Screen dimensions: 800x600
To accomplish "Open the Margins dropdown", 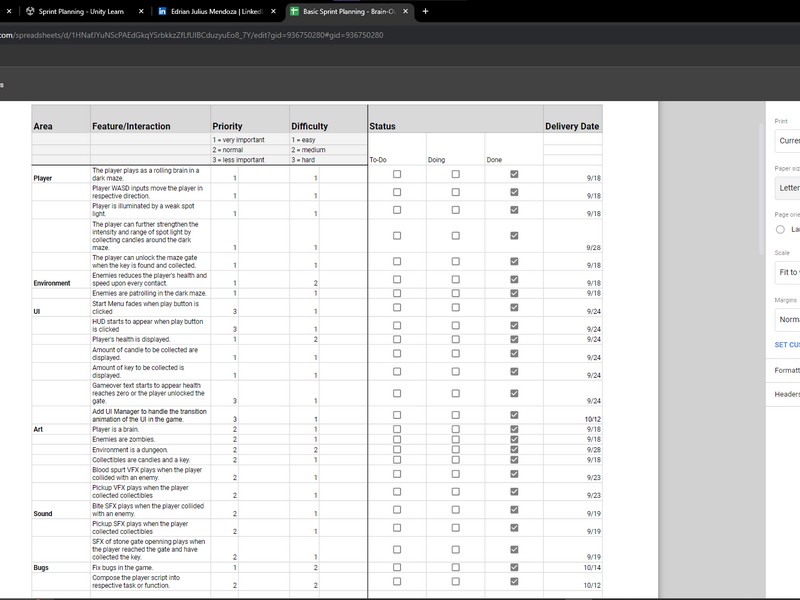I will tap(788, 320).
